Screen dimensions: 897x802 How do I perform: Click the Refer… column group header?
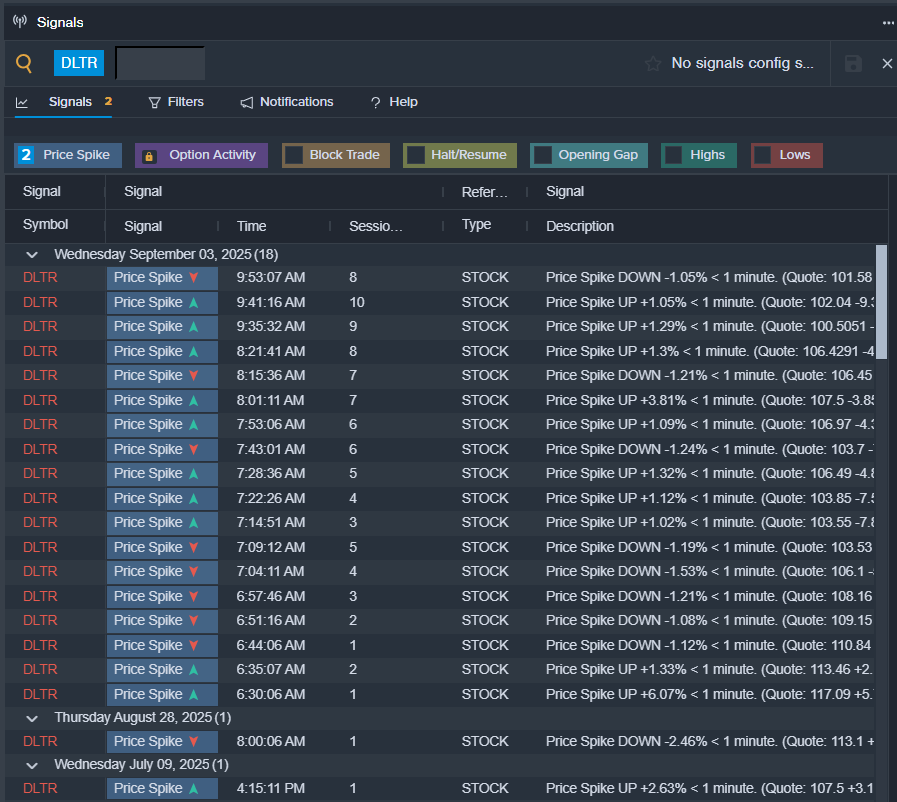pos(485,192)
